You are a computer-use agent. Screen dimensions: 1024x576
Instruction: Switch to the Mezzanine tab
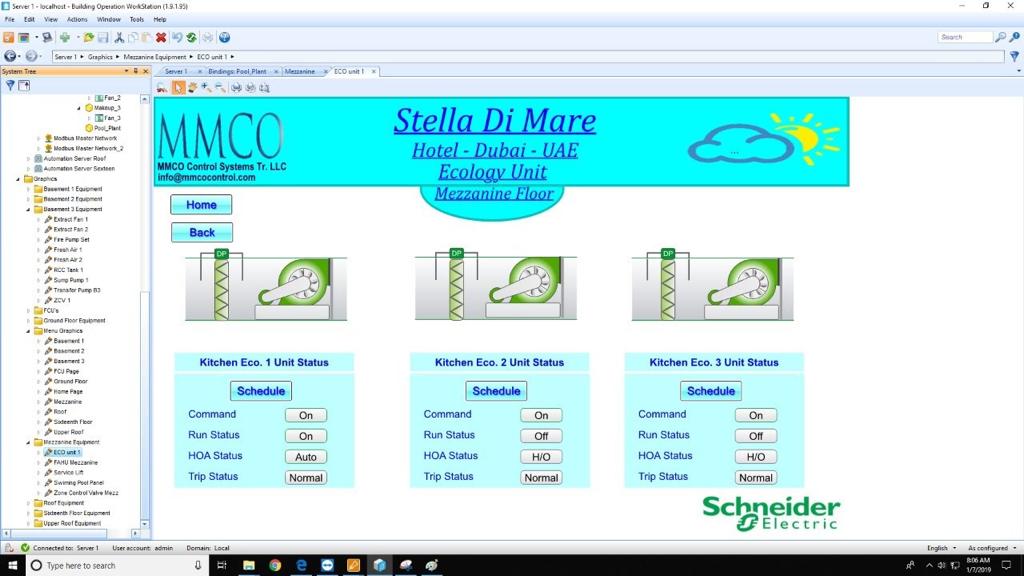pos(300,71)
